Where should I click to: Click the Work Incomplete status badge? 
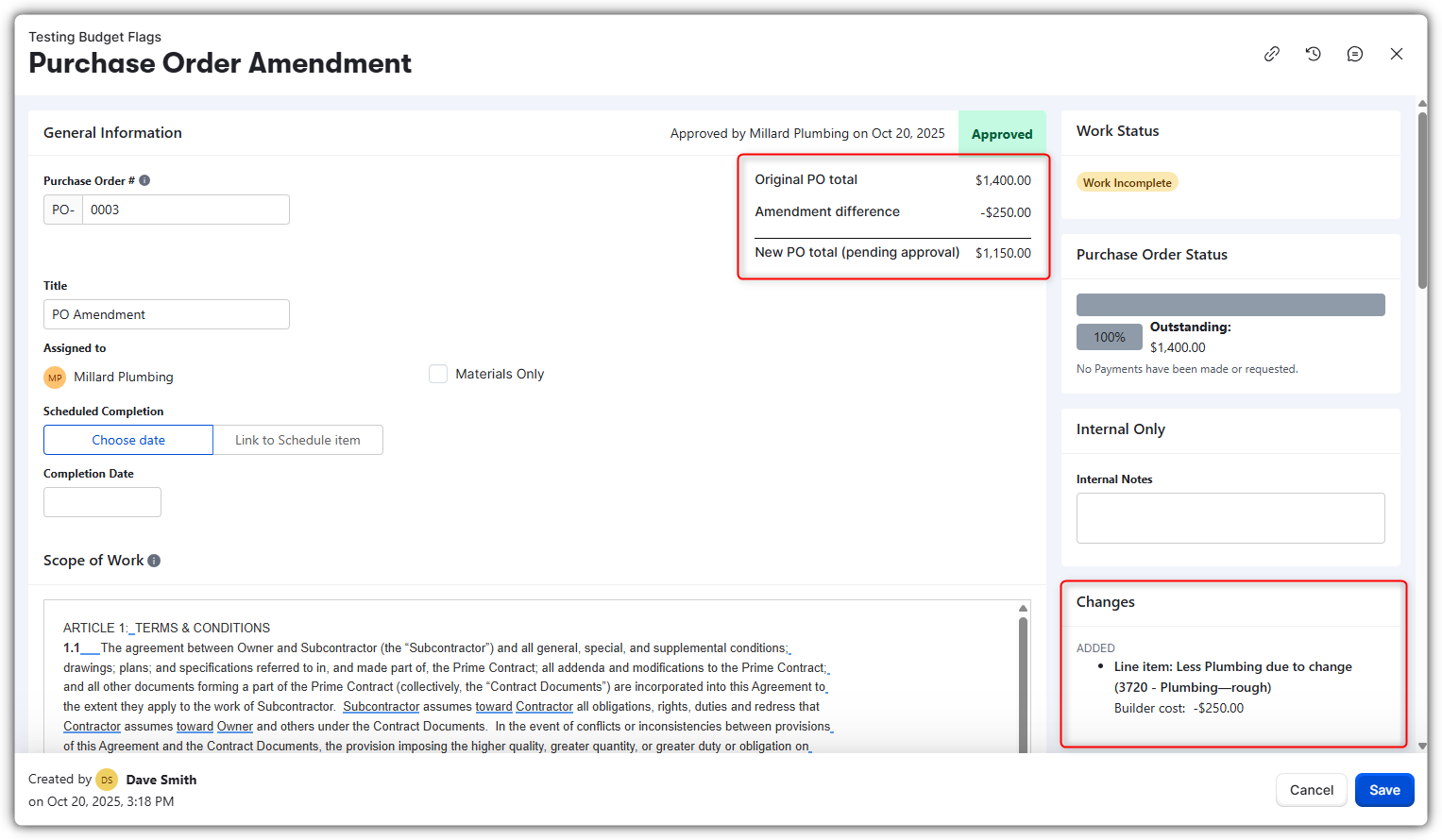[1127, 181]
